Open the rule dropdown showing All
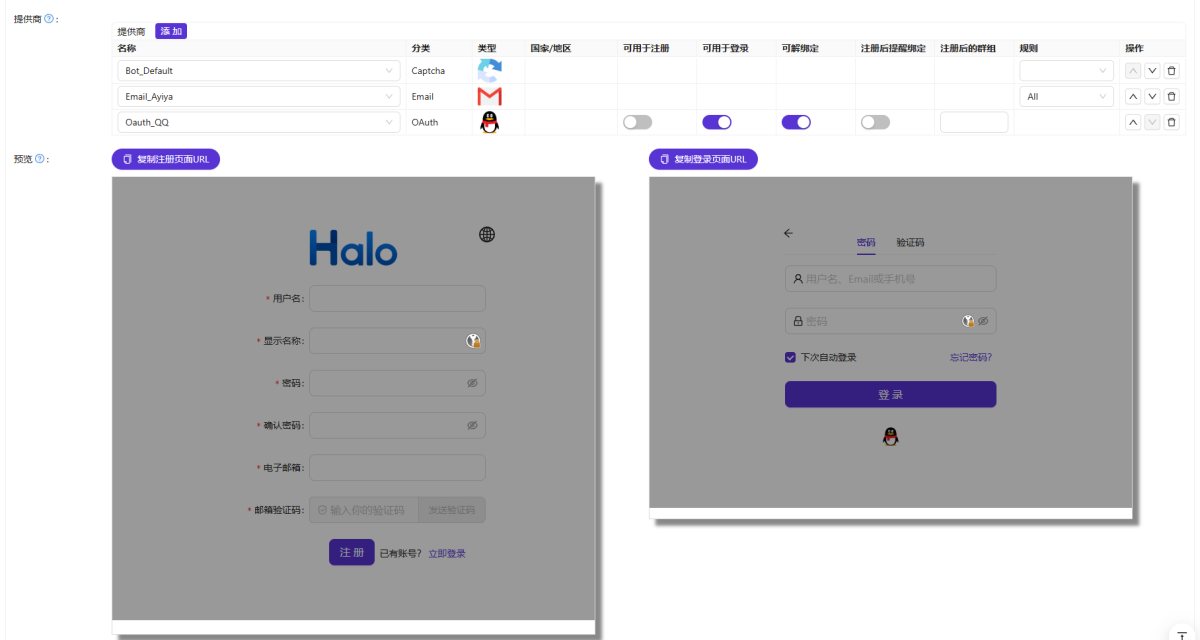This screenshot has height=640, width=1200. (x=1066, y=97)
